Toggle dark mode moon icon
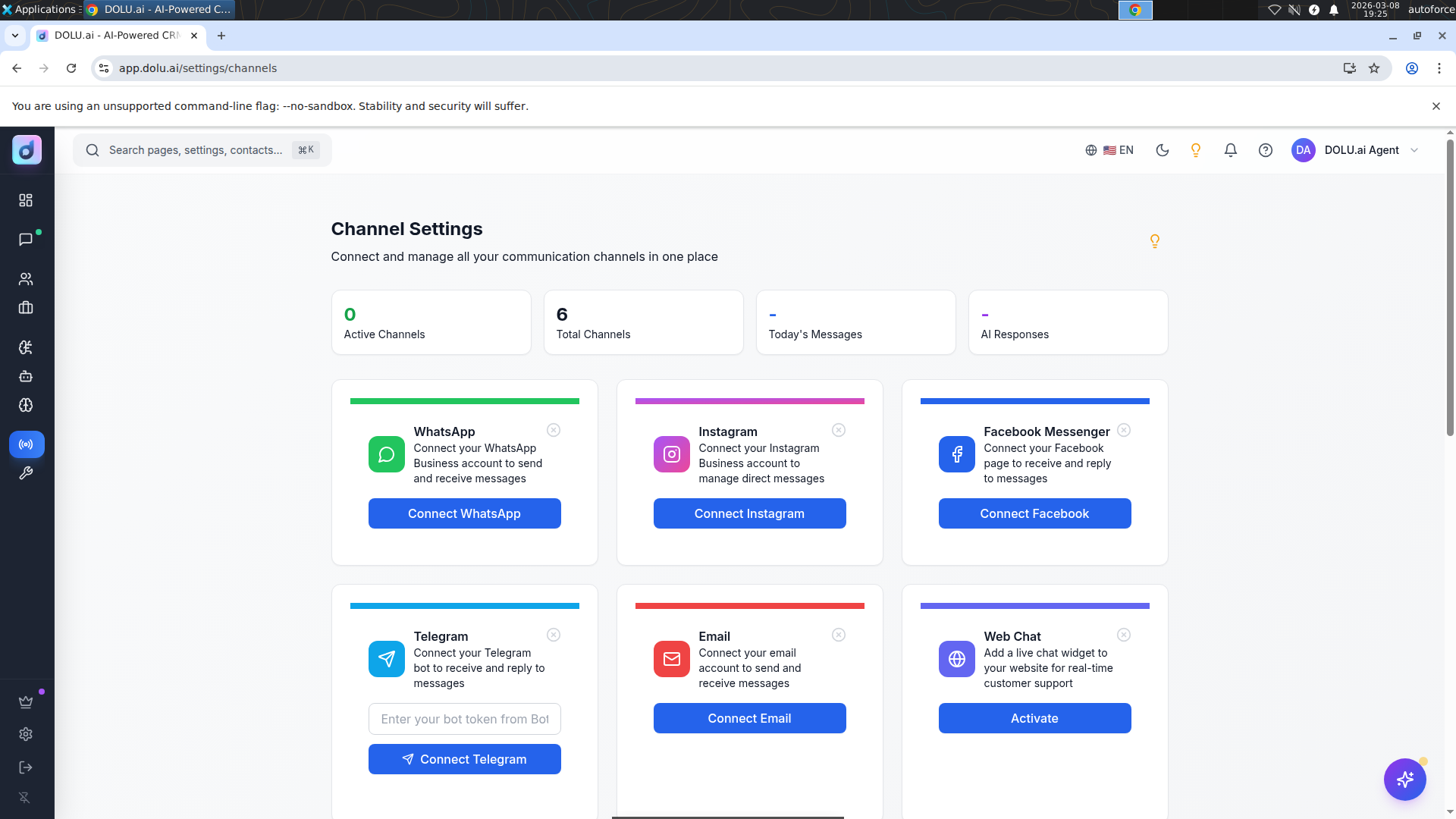This screenshot has width=1456, height=819. point(1163,150)
